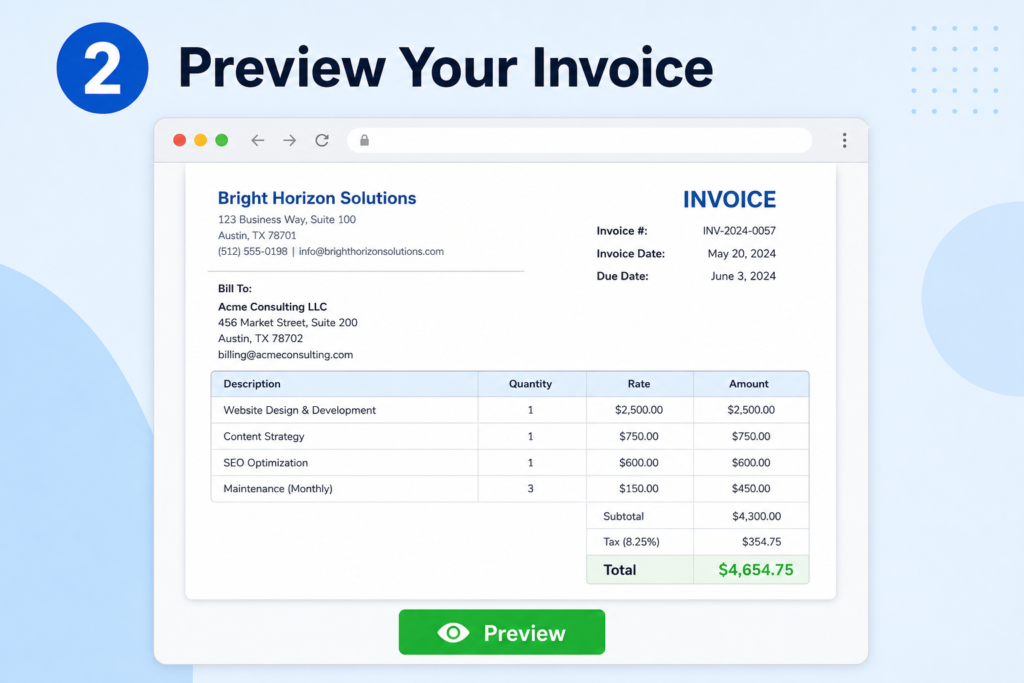Viewport: 1024px width, 683px height.
Task: Click the 123 Business Way address line
Action: pyautogui.click(x=287, y=219)
